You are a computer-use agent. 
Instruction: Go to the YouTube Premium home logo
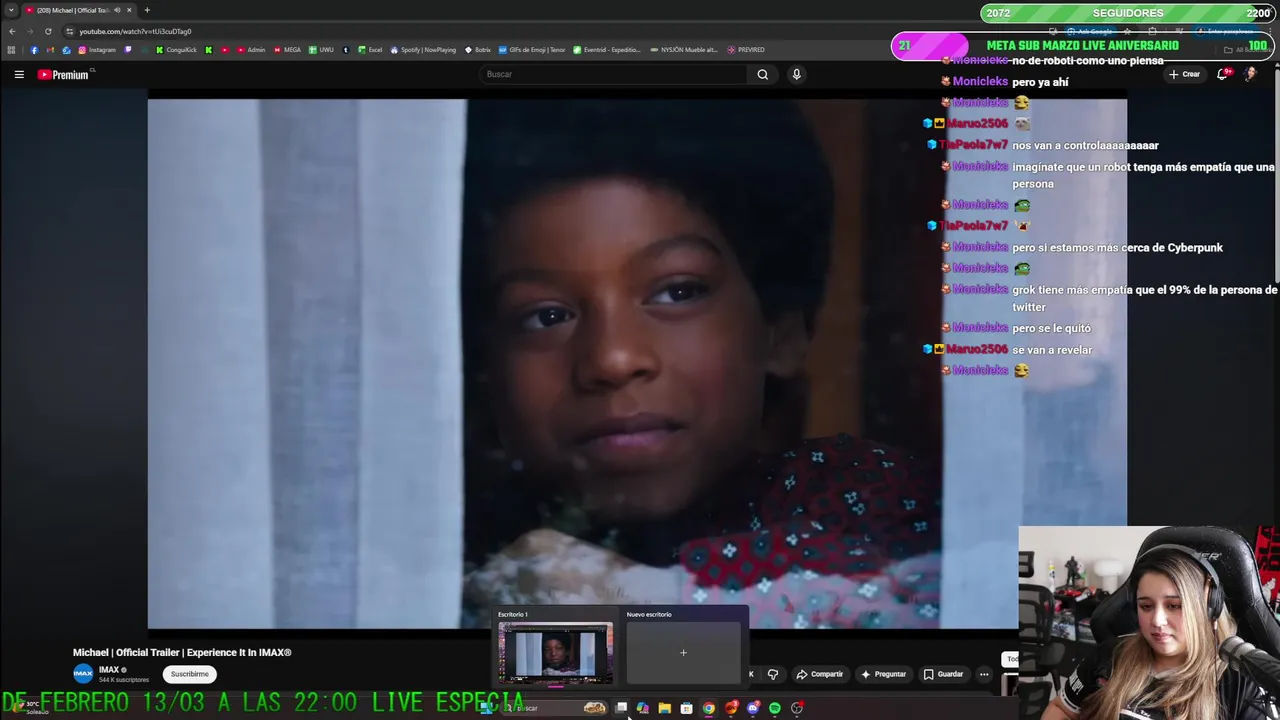[x=64, y=74]
